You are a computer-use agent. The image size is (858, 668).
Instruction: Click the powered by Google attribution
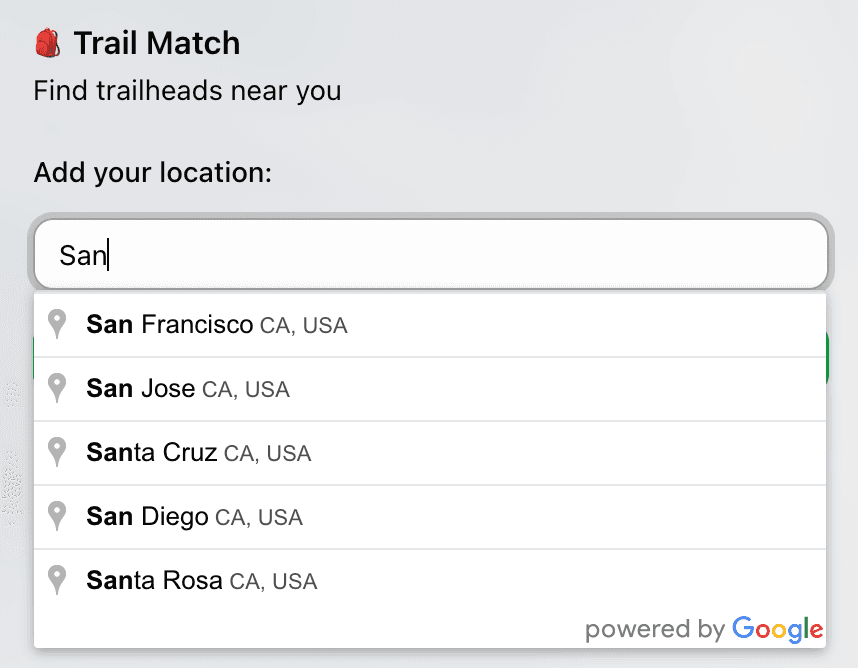(x=703, y=629)
